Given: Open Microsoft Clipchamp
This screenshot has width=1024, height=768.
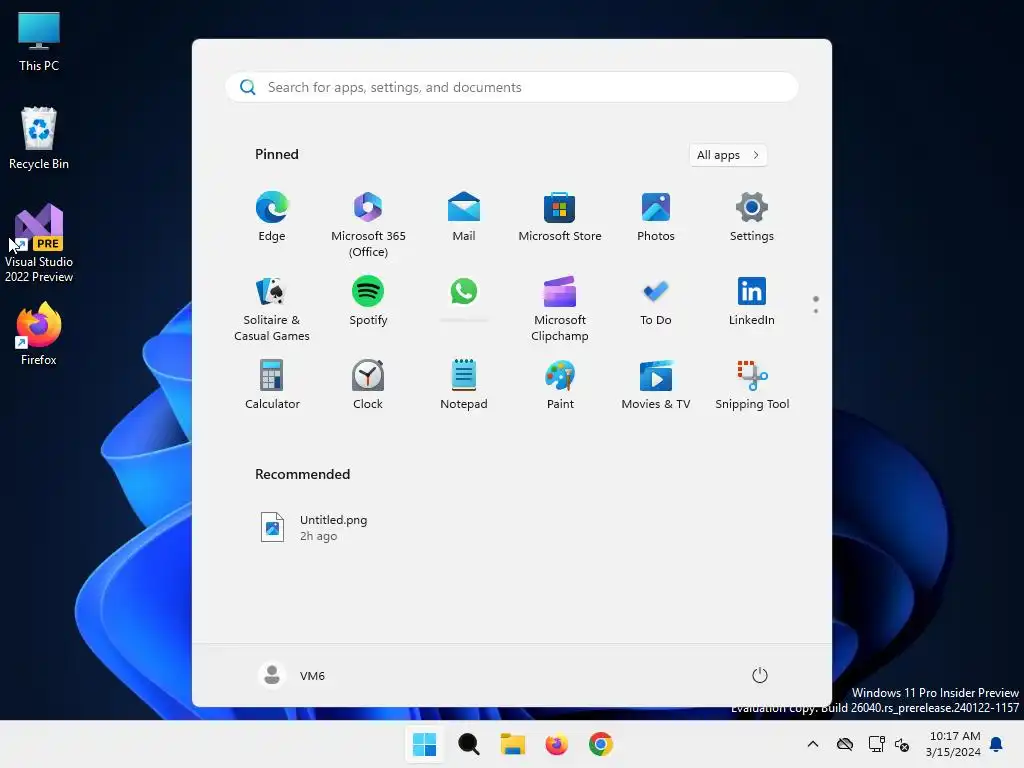Looking at the screenshot, I should tap(560, 308).
